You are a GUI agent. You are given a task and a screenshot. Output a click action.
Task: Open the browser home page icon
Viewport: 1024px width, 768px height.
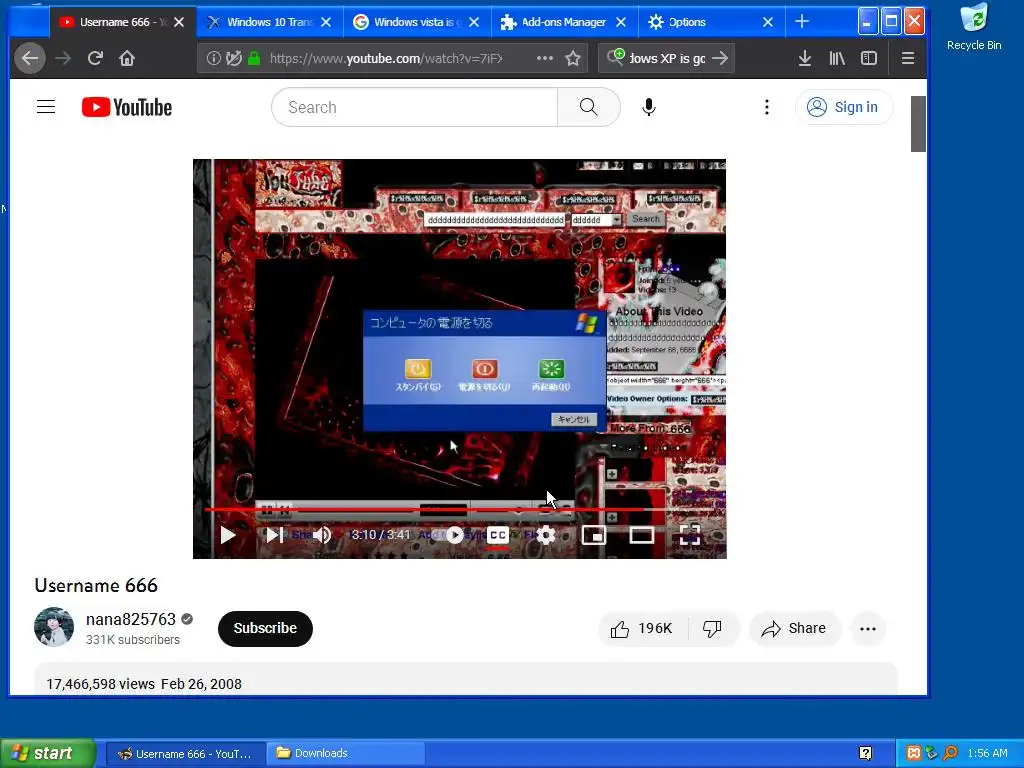coord(127,59)
